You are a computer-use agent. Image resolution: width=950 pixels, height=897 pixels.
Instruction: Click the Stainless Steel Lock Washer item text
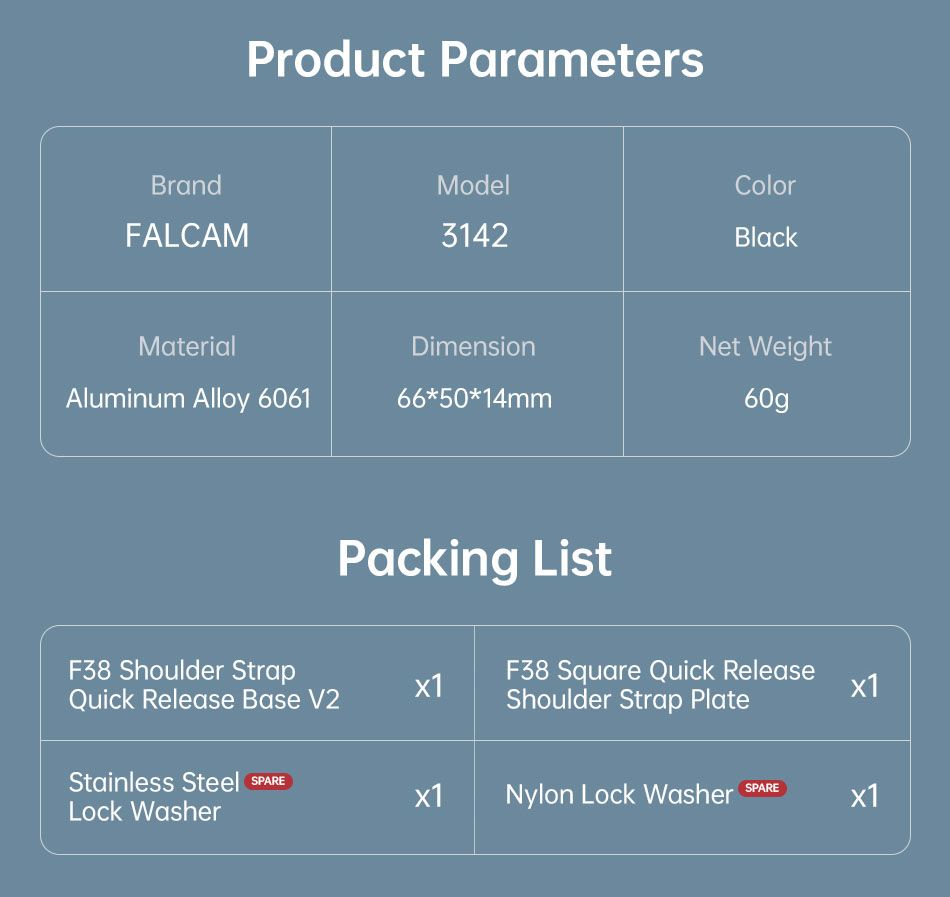point(153,796)
